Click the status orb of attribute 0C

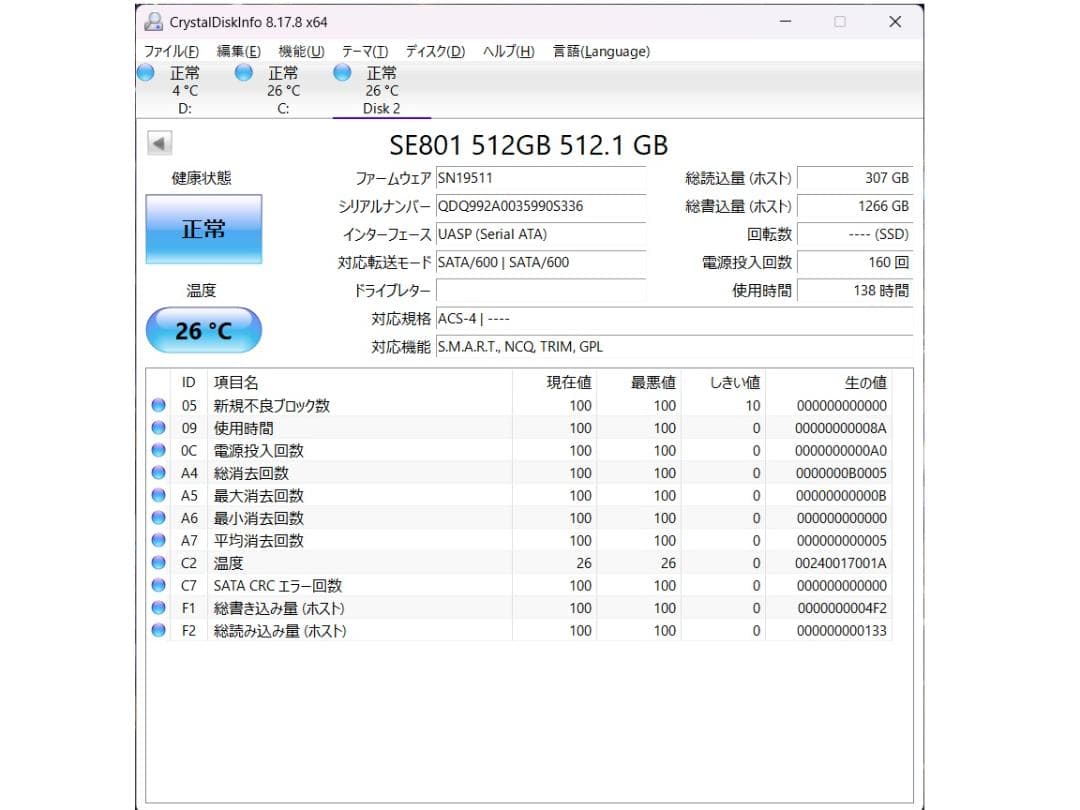(158, 450)
